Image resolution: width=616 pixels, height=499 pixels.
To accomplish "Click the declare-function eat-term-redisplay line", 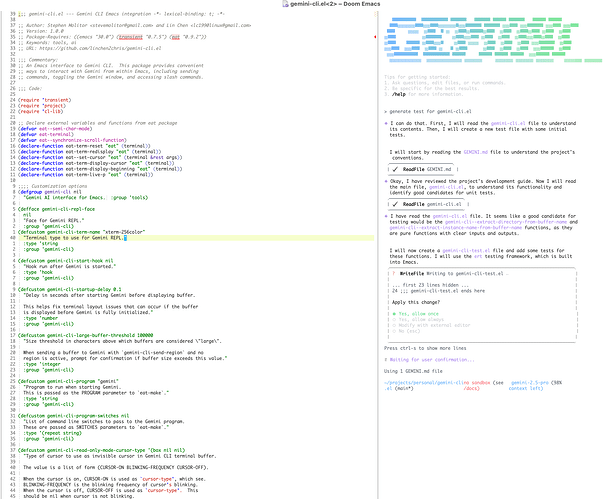I will pyautogui.click(x=90, y=152).
